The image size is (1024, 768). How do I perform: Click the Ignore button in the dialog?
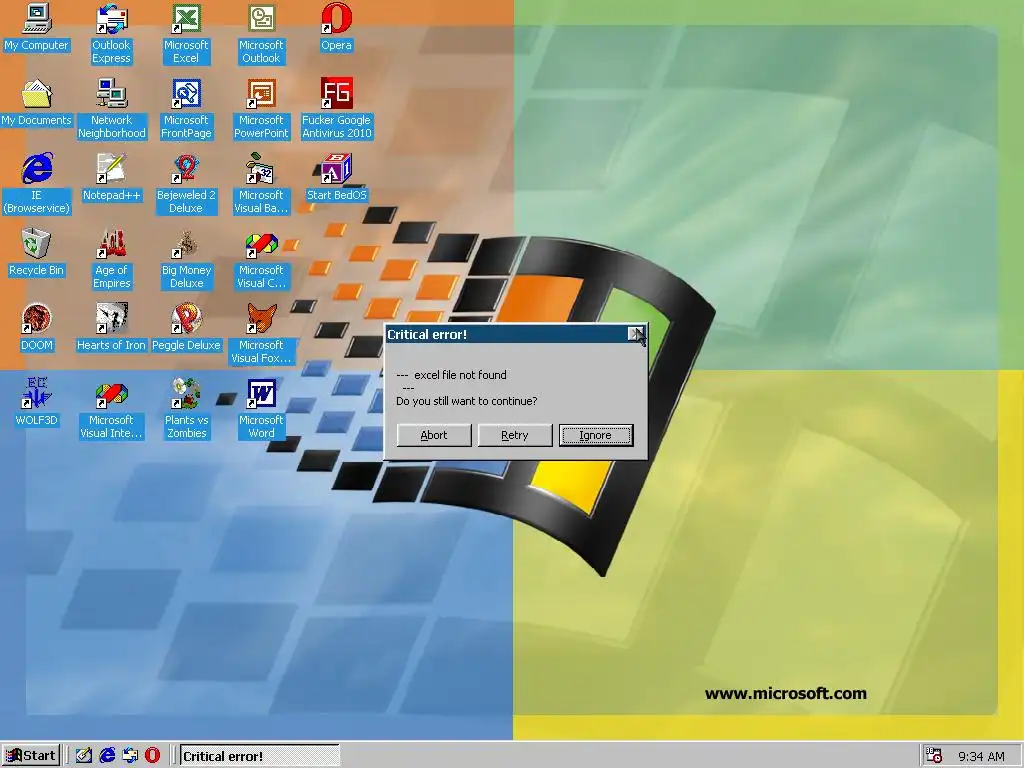pyautogui.click(x=596, y=435)
